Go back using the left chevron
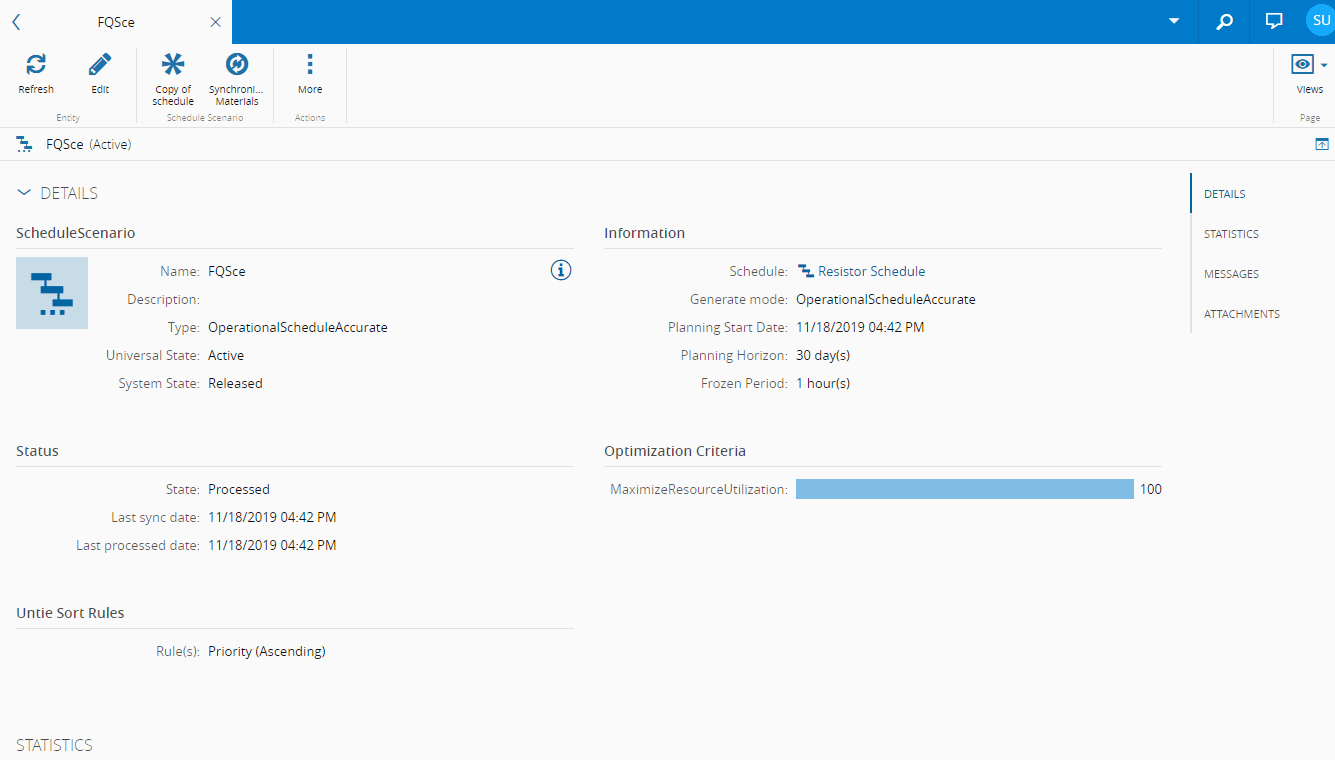Image resolution: width=1335 pixels, height=760 pixels. click(x=16, y=22)
